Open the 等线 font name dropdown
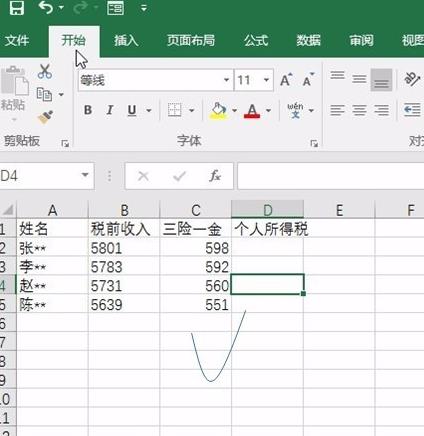The width and height of the screenshot is (424, 436). coord(226,80)
